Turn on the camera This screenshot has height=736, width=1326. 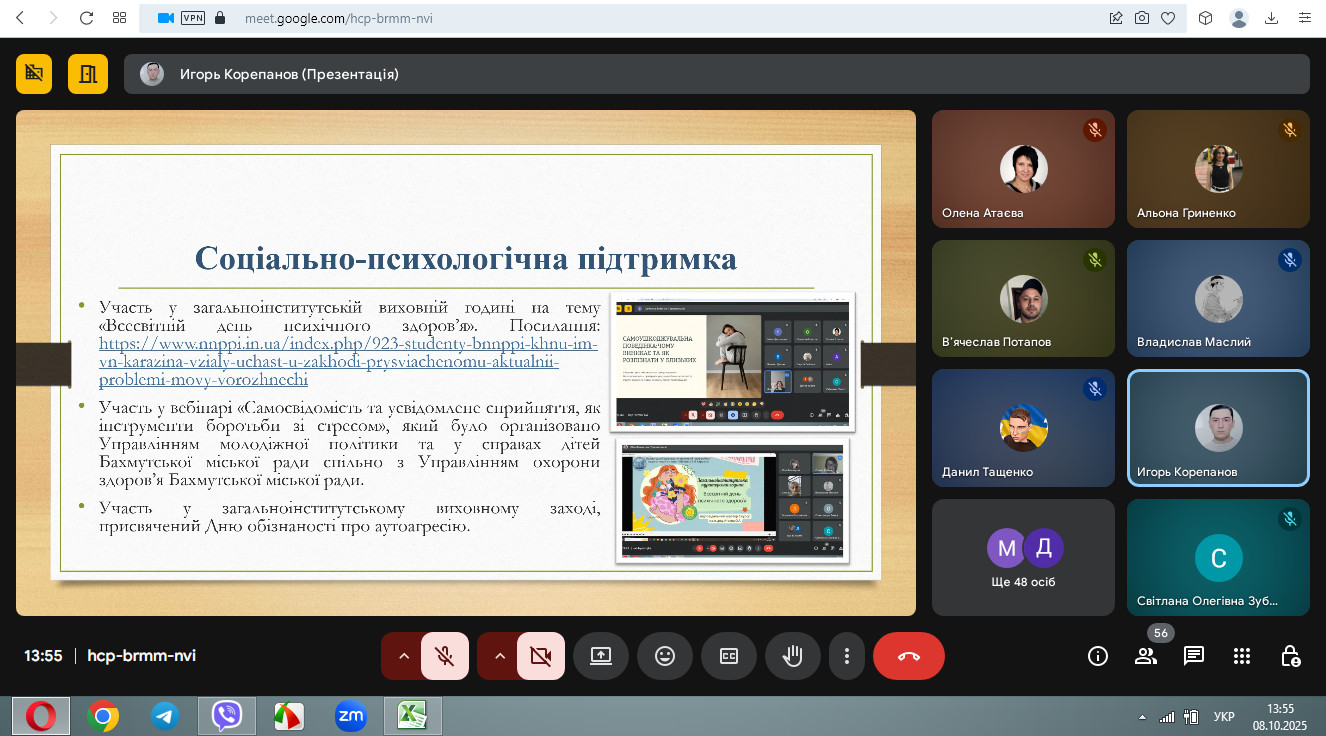(541, 656)
